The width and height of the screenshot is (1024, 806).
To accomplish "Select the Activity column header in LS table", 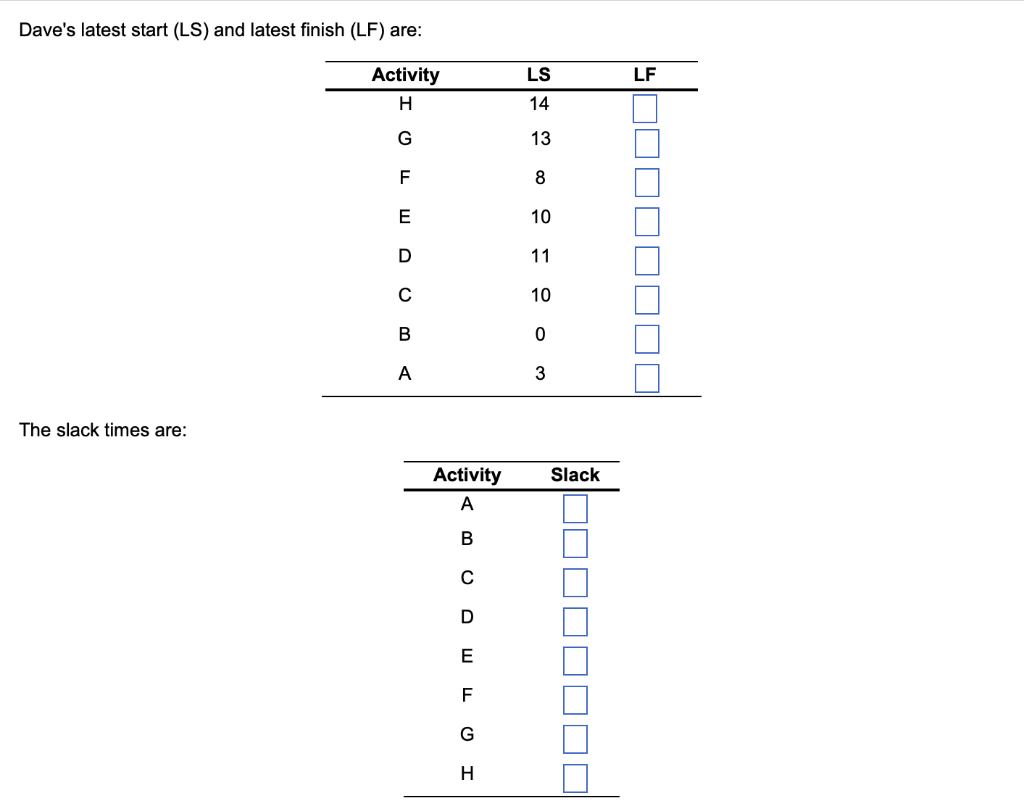I will click(x=405, y=74).
